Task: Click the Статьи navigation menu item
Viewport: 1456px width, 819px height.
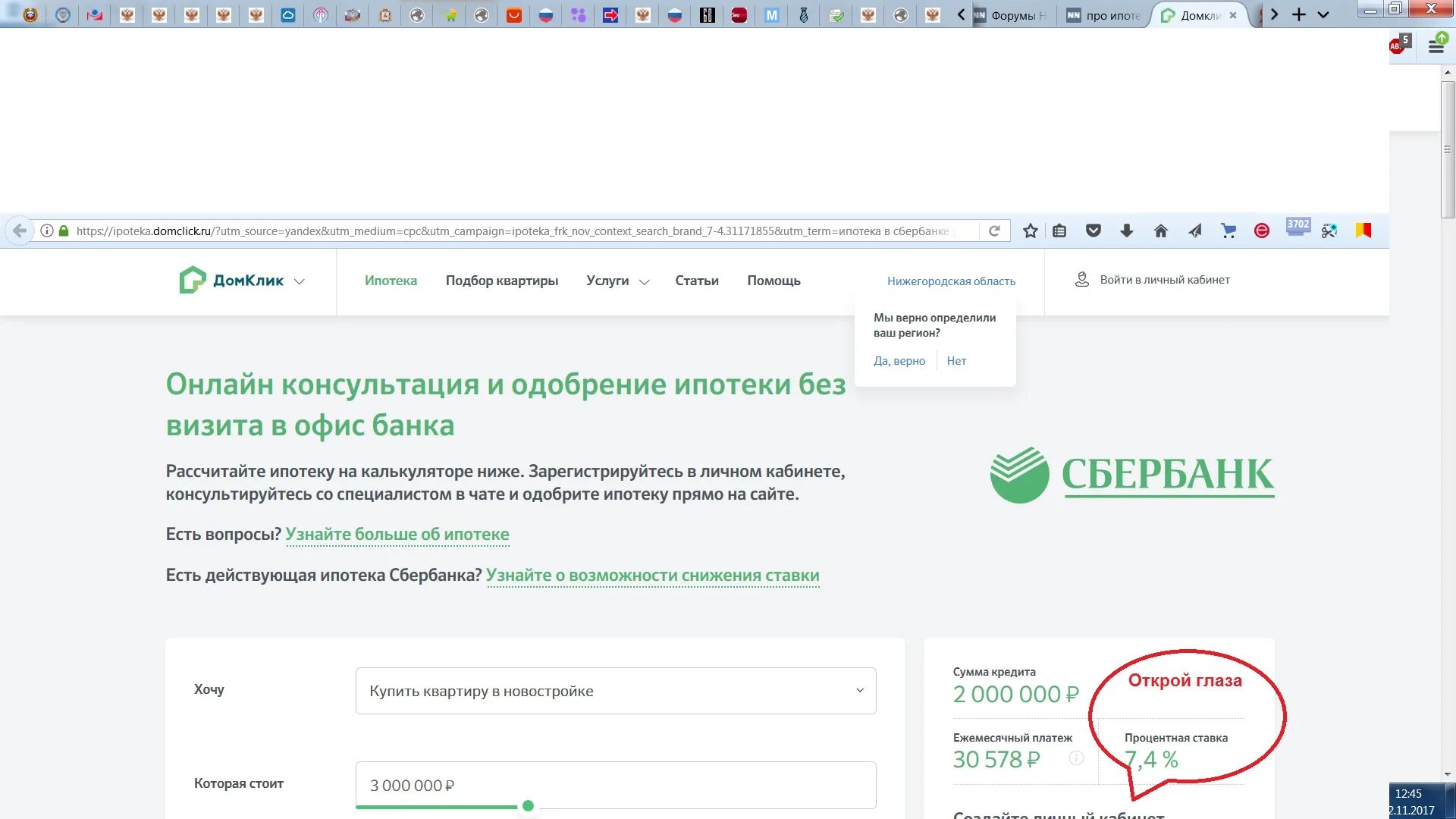Action: point(697,281)
